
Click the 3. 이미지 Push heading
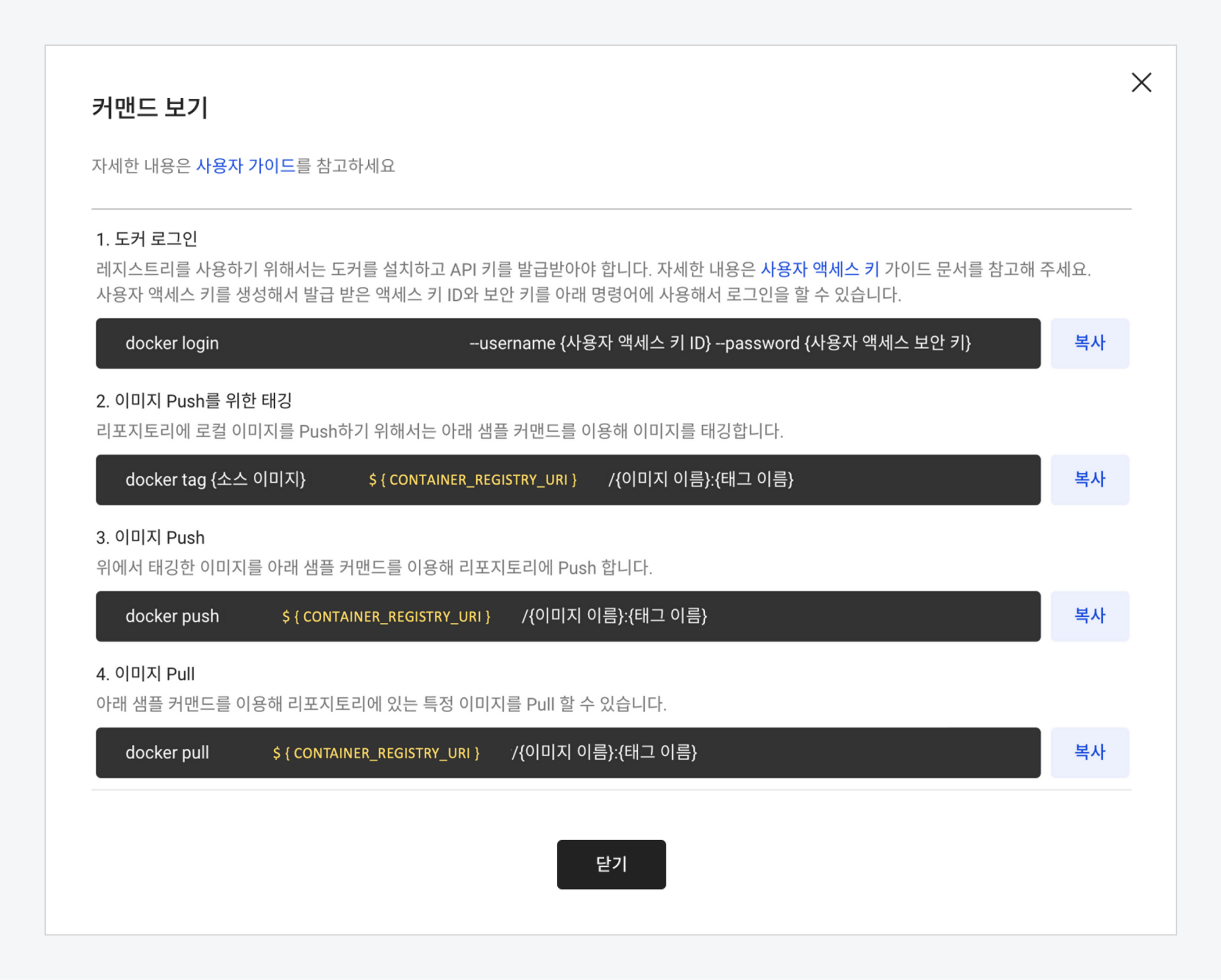(150, 538)
